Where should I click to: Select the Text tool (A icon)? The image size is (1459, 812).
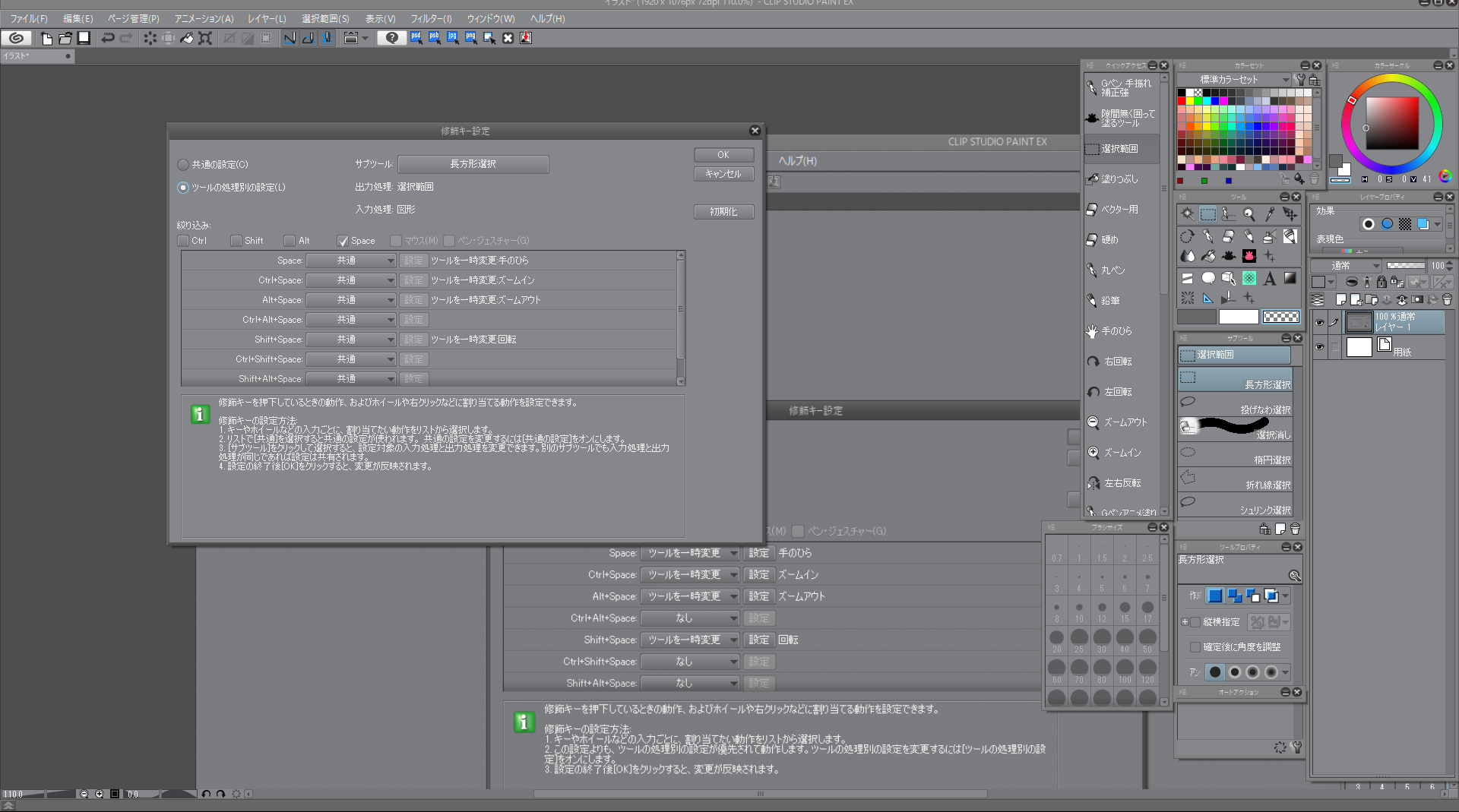tap(1269, 279)
